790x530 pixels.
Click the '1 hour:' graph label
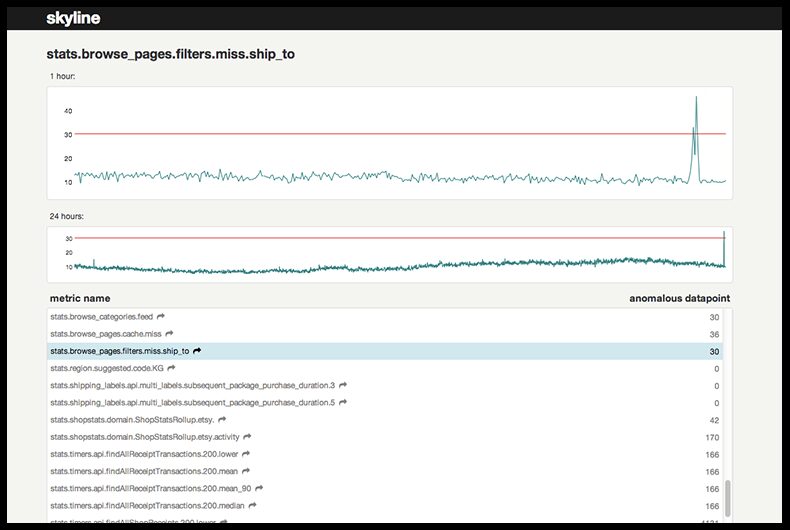pyautogui.click(x=62, y=76)
